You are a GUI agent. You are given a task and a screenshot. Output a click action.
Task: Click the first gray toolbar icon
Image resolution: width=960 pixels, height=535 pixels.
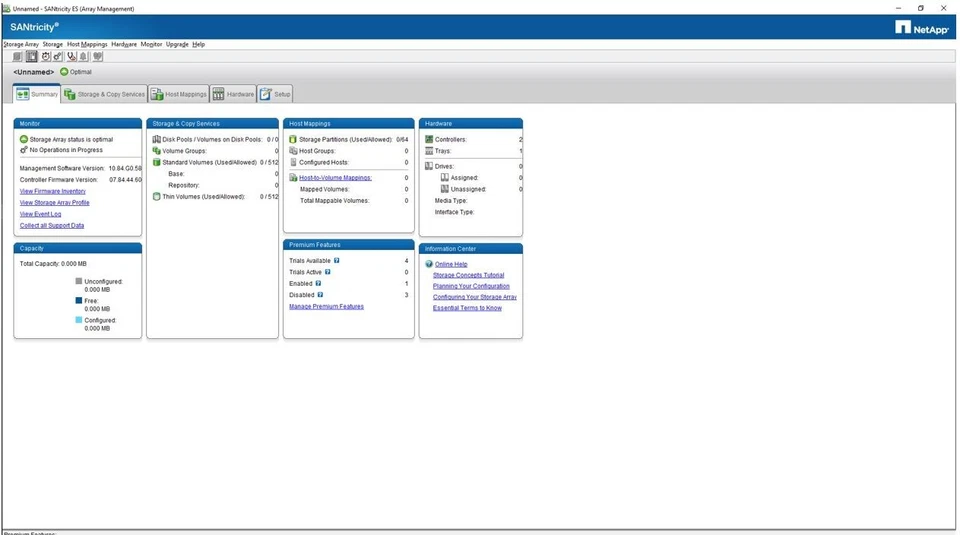(x=17, y=56)
